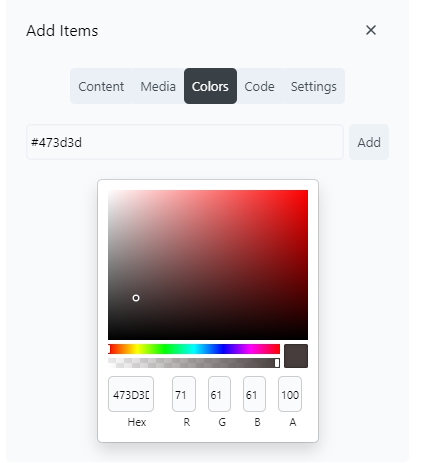Pick bright red in saturation area corner
This screenshot has height=463, width=421.
tap(306, 192)
